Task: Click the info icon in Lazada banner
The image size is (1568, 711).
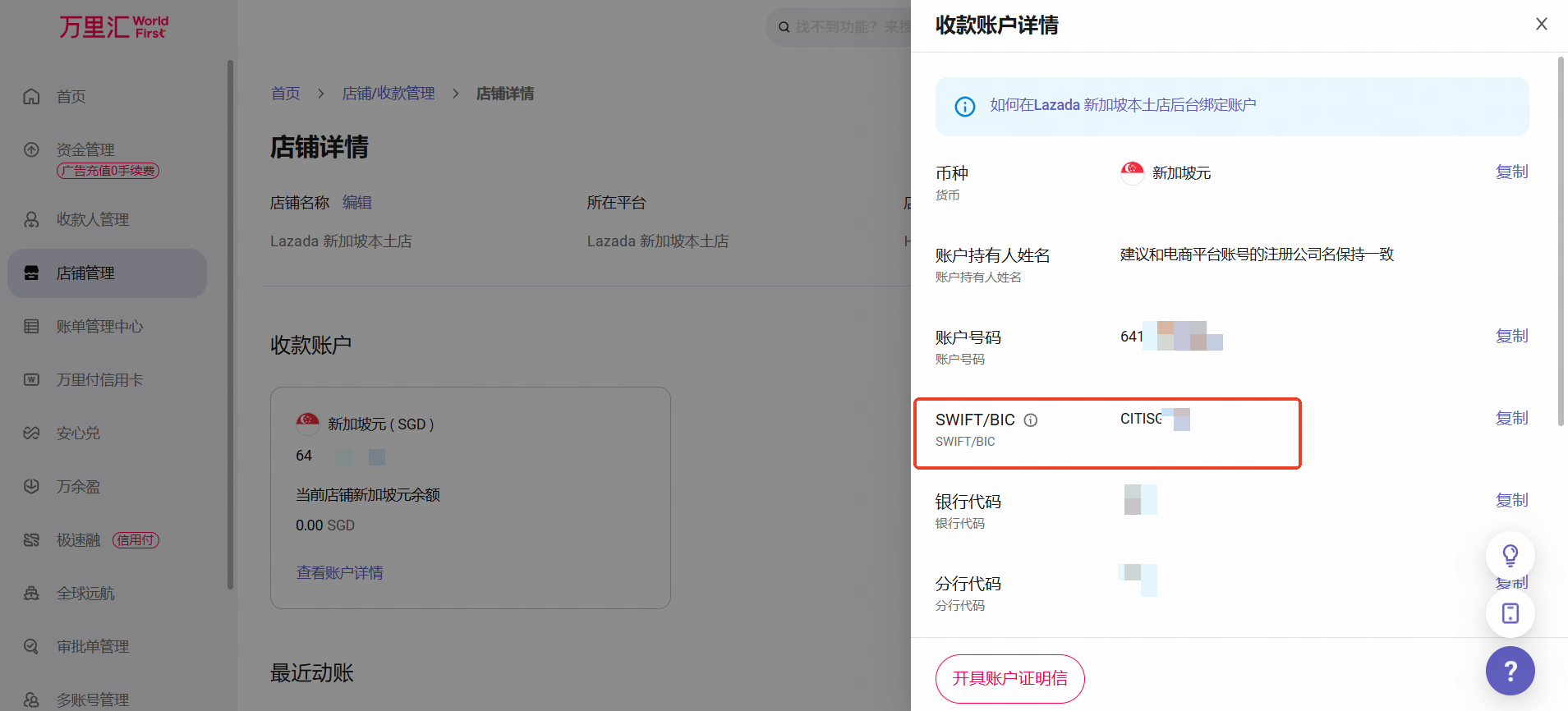Action: (x=965, y=107)
